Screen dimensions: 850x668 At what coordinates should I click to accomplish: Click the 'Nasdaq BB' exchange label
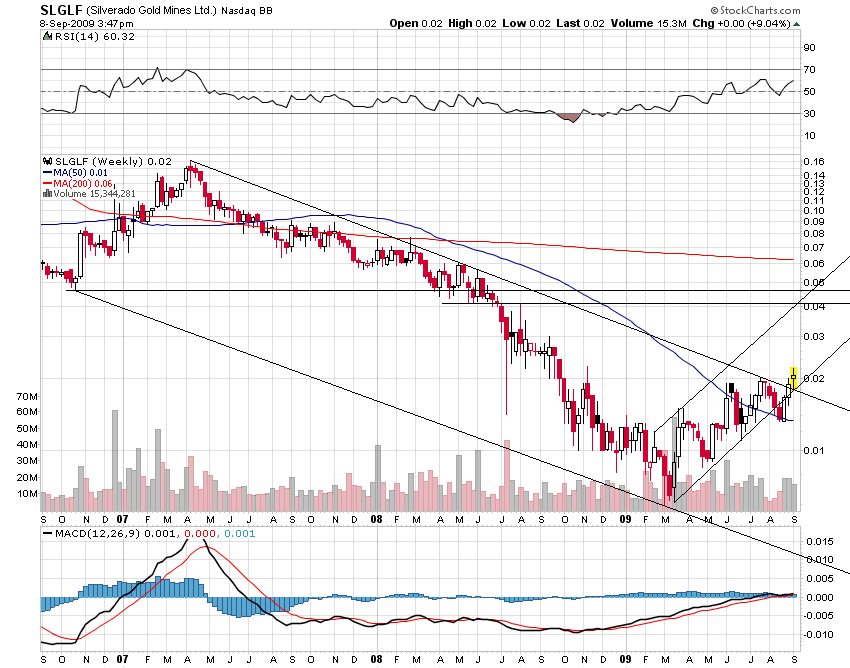[247, 11]
